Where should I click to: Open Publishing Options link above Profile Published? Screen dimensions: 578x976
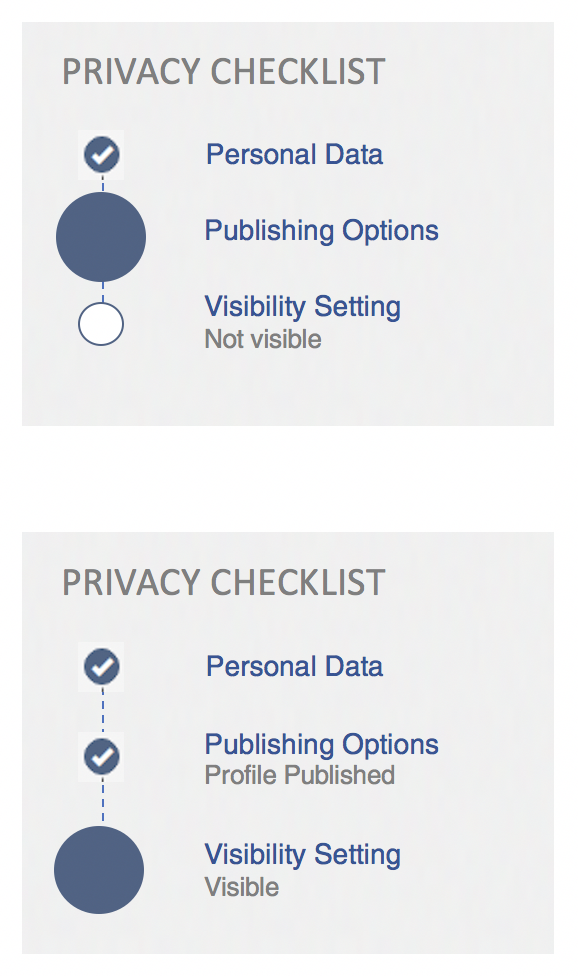click(x=322, y=744)
